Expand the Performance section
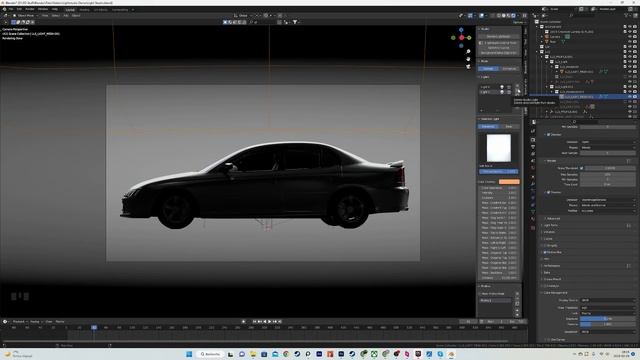Viewport: 640px width, 360px height. coord(551,266)
